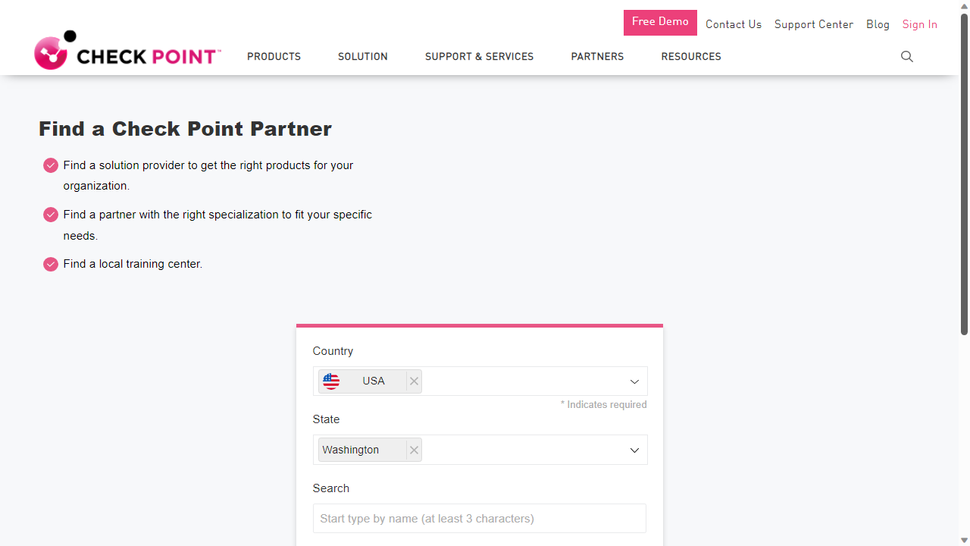Remove the Washington state selection tag
This screenshot has height=546, width=970.
[x=414, y=450]
